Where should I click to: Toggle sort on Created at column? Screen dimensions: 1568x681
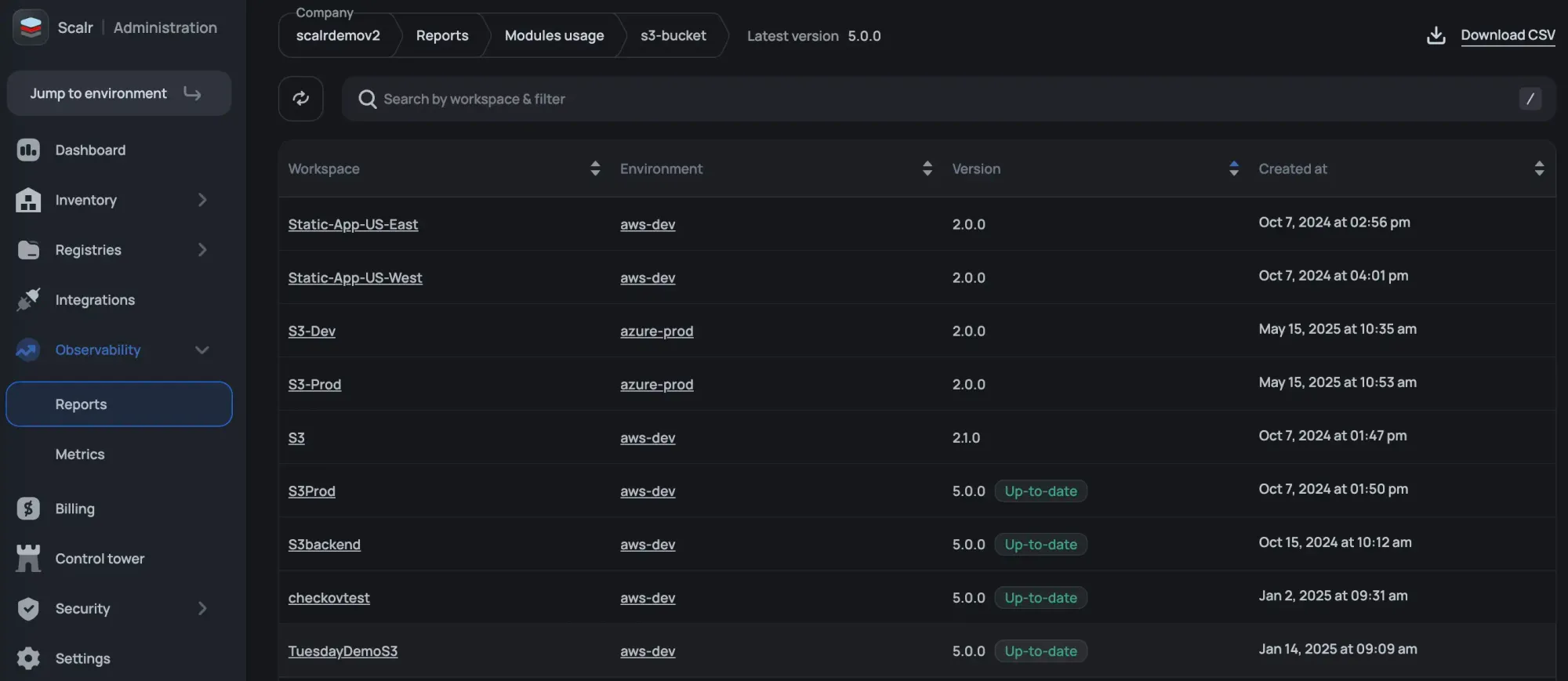[x=1538, y=168]
